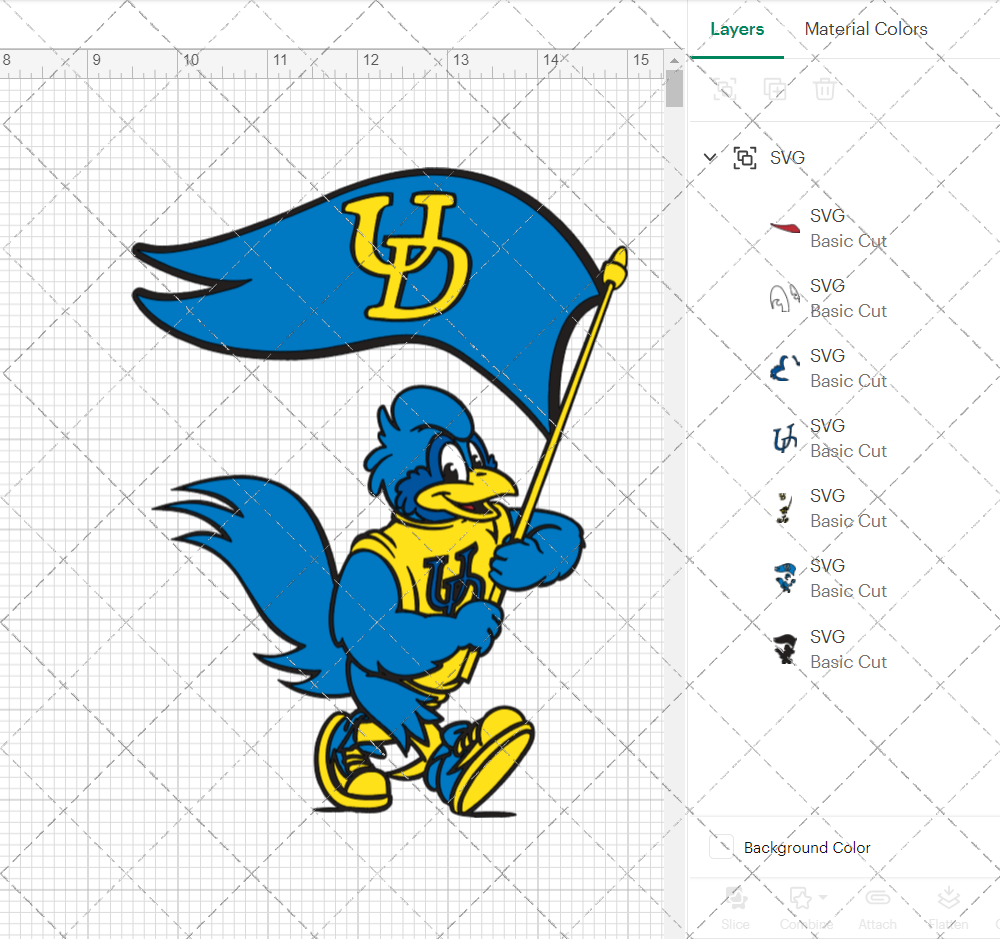The height and width of the screenshot is (939, 1000).
Task: Select the dark blue swirl layer thumbnail
Action: 784,368
